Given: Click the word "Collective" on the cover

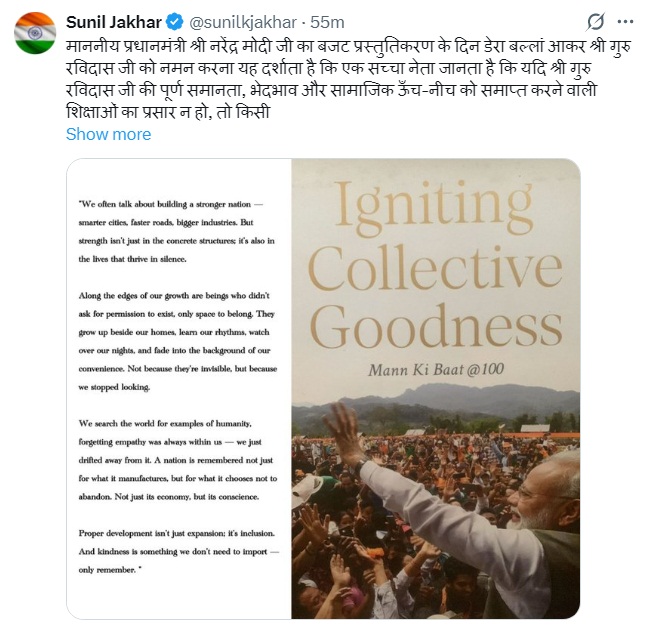Looking at the screenshot, I should 437,265.
